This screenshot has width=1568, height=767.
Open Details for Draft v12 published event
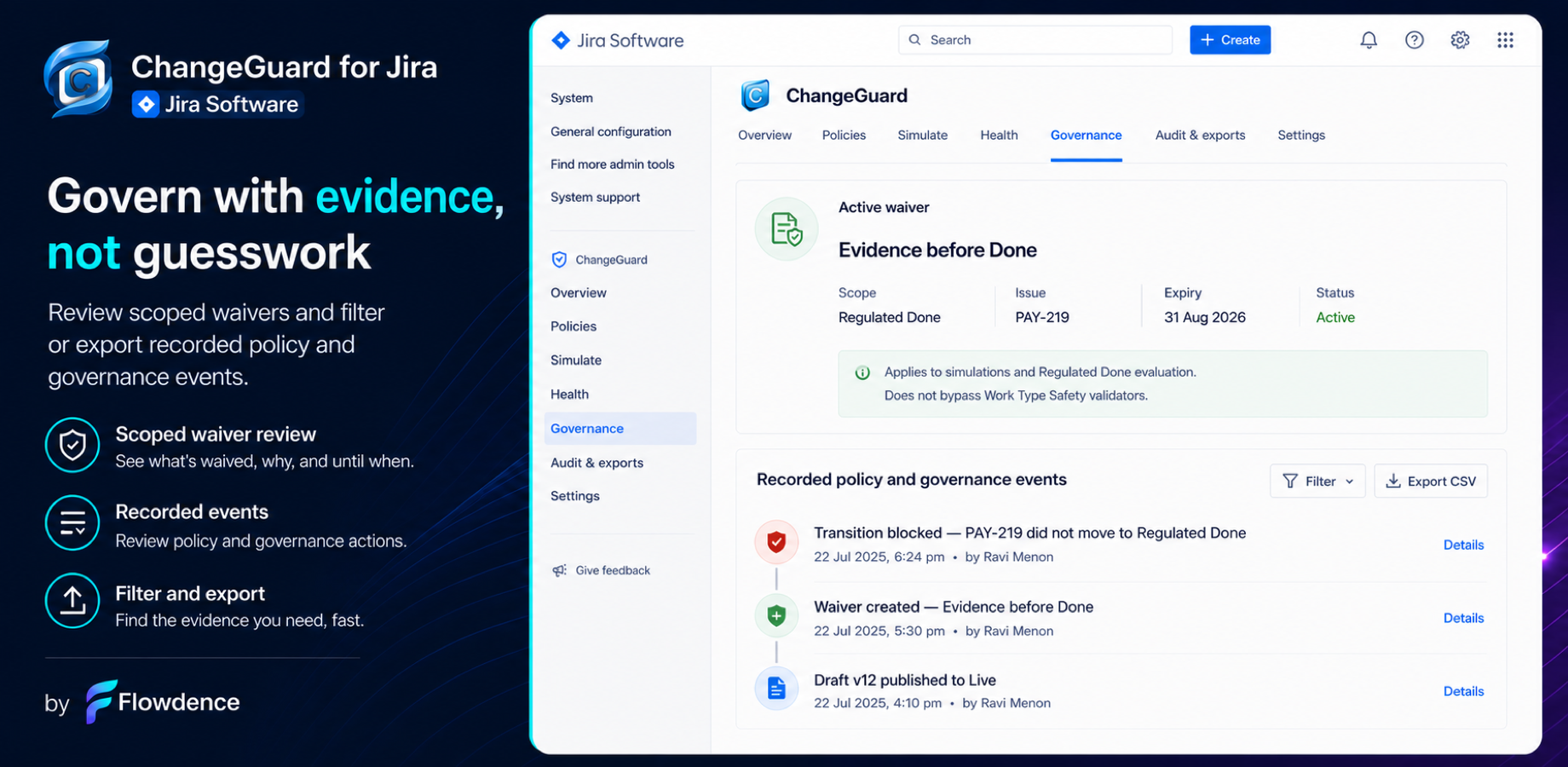point(1463,692)
